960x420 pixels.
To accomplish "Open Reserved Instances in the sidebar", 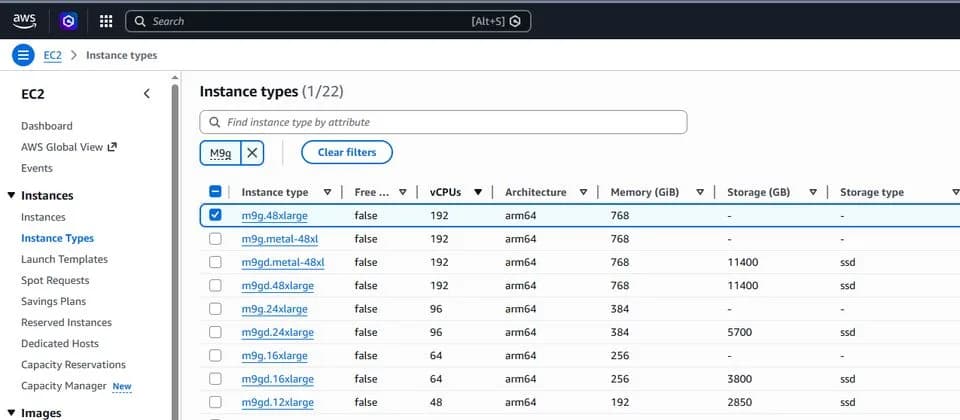I will click(66, 323).
